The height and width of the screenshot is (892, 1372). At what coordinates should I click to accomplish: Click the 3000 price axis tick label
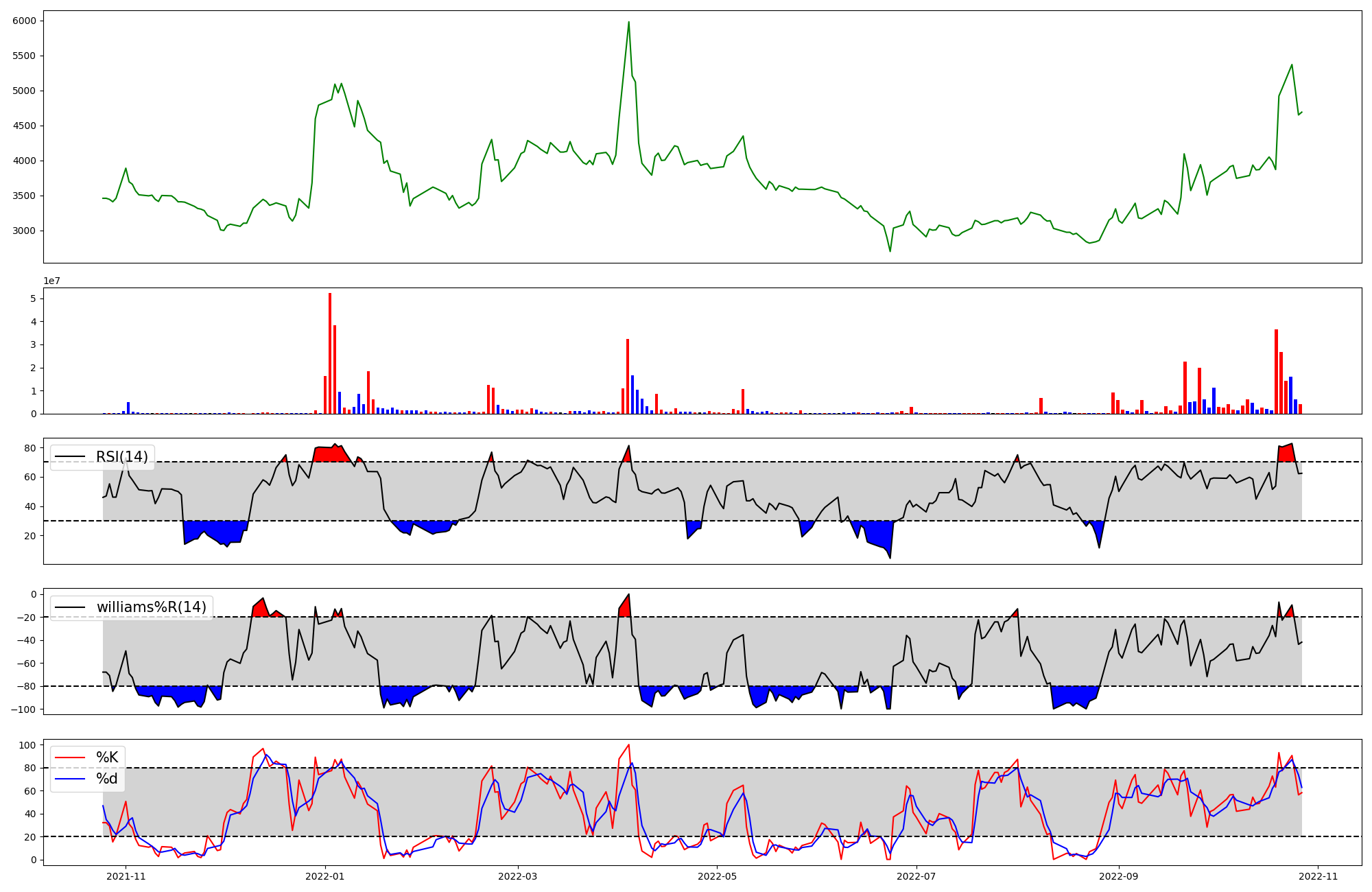pos(24,231)
